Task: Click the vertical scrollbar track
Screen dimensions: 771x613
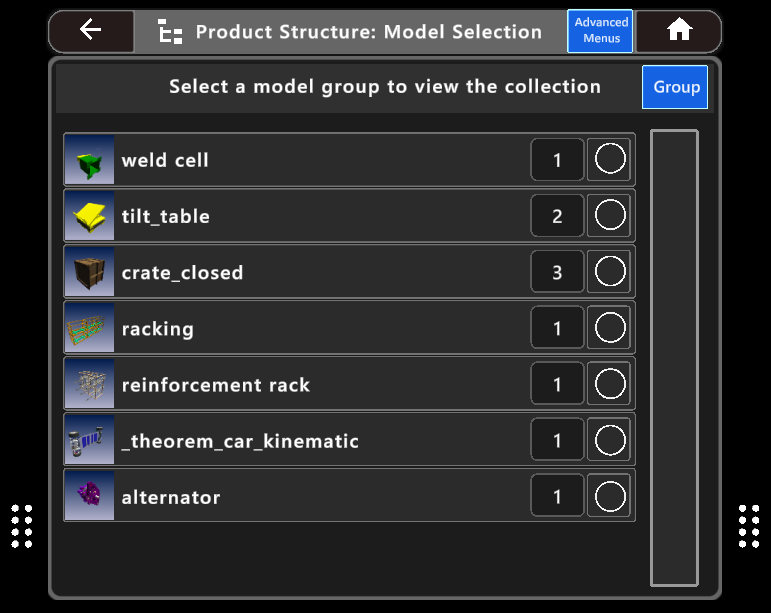Action: click(674, 357)
